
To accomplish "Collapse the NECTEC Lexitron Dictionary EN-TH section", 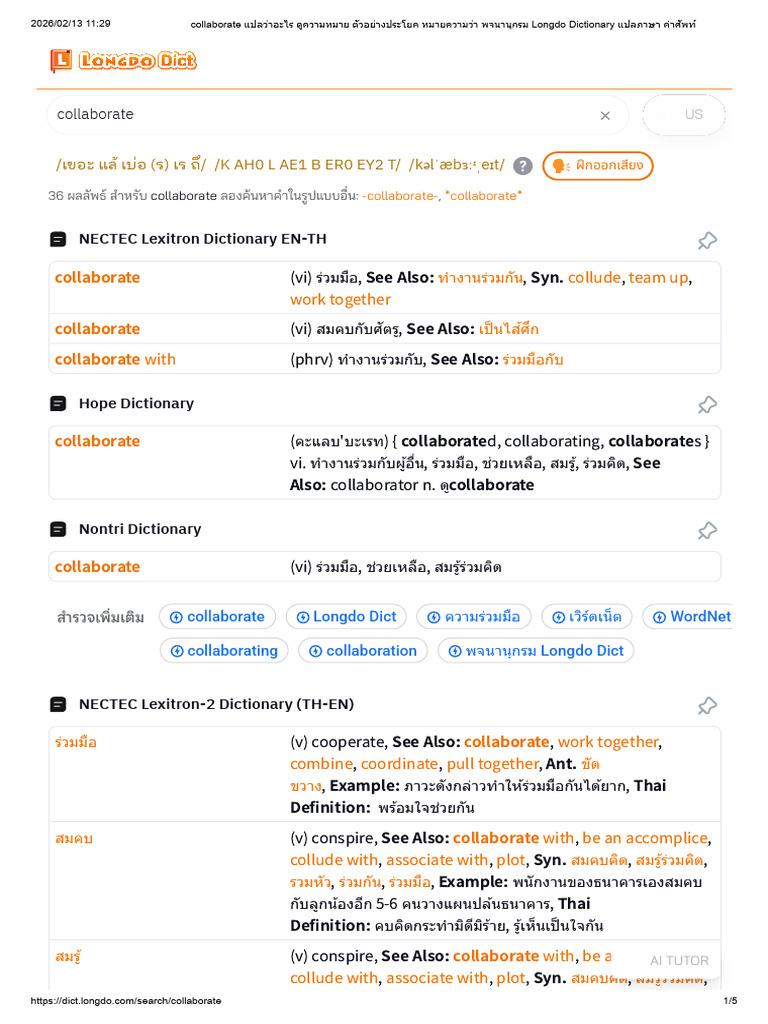I will (58, 239).
